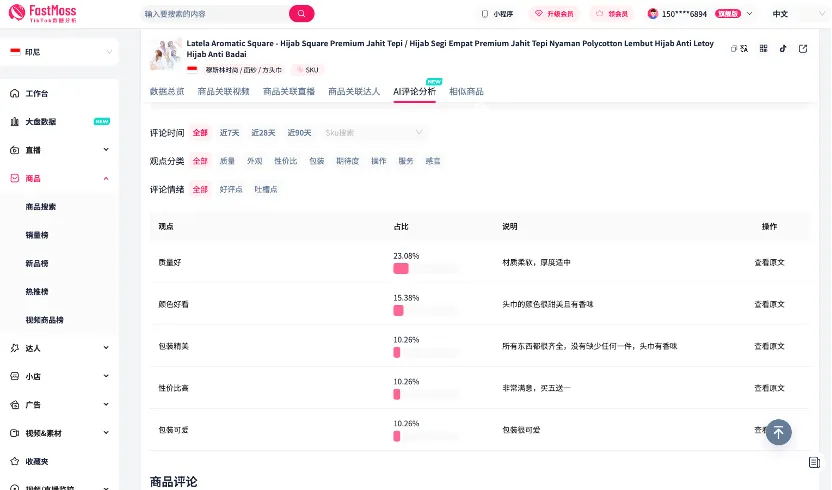Image resolution: width=832 pixels, height=490 pixels.
Task: Open 收藏夹 star icon in sidebar
Action: [15, 461]
